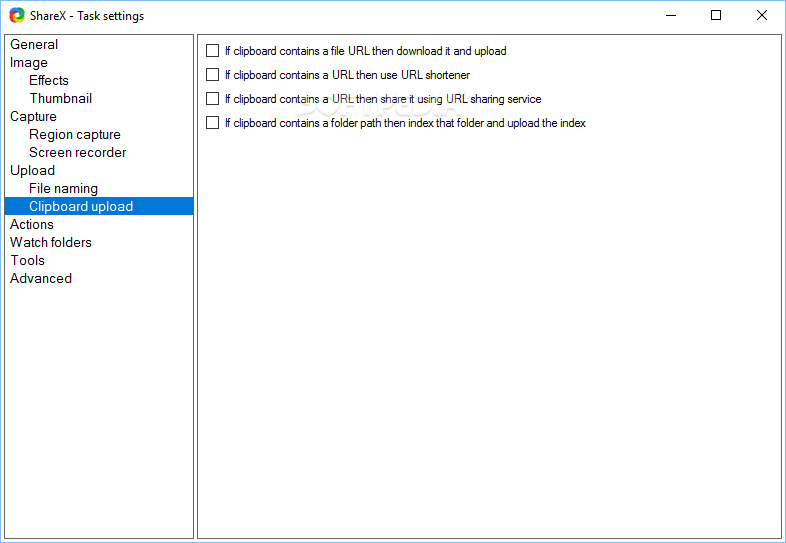Select the Upload section
The image size is (786, 543).
[33, 170]
